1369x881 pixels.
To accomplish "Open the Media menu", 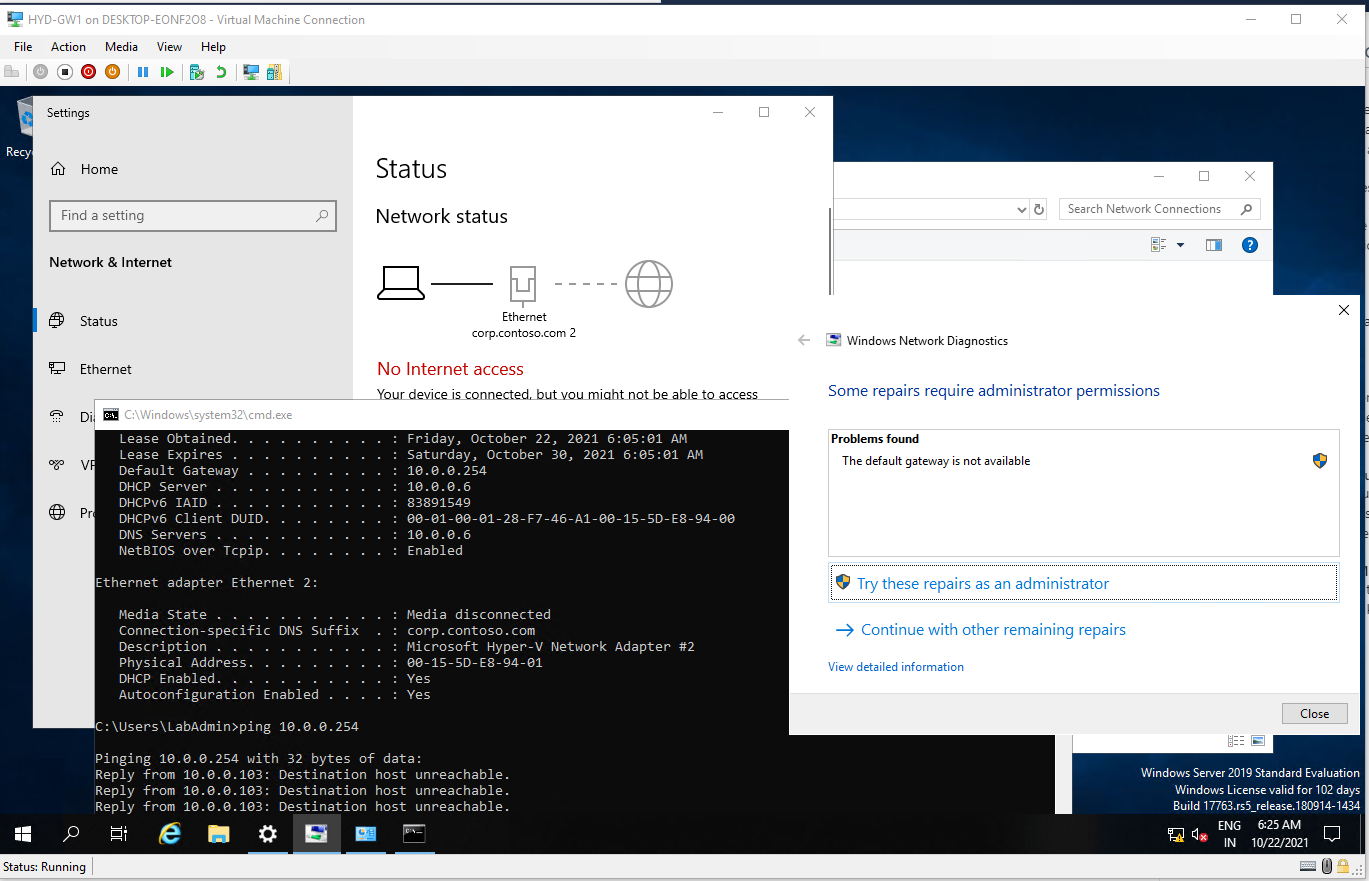I will pos(121,47).
